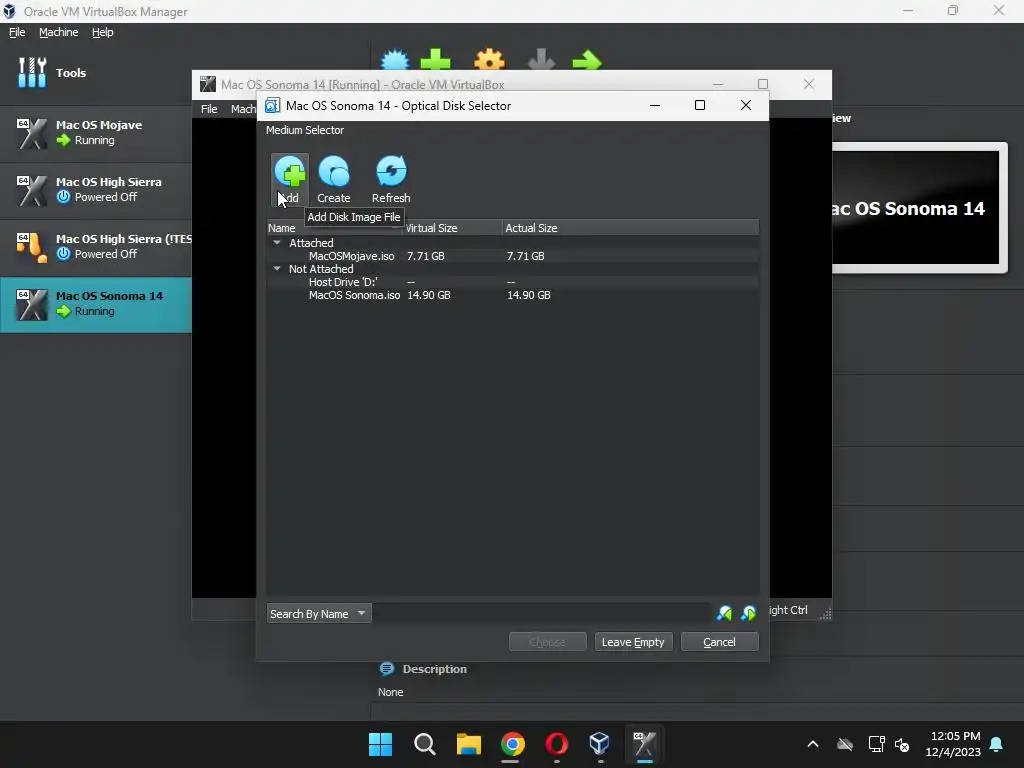1024x768 pixels.
Task: Select MacOSMojave.iso in the list
Action: pos(351,256)
